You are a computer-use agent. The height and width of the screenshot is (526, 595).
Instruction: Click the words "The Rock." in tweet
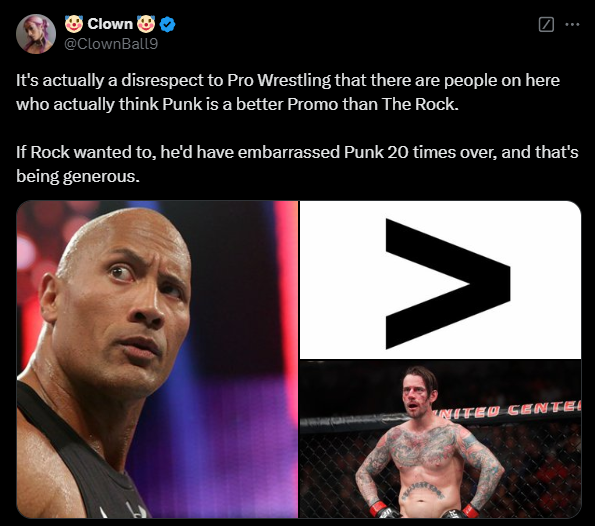point(420,104)
